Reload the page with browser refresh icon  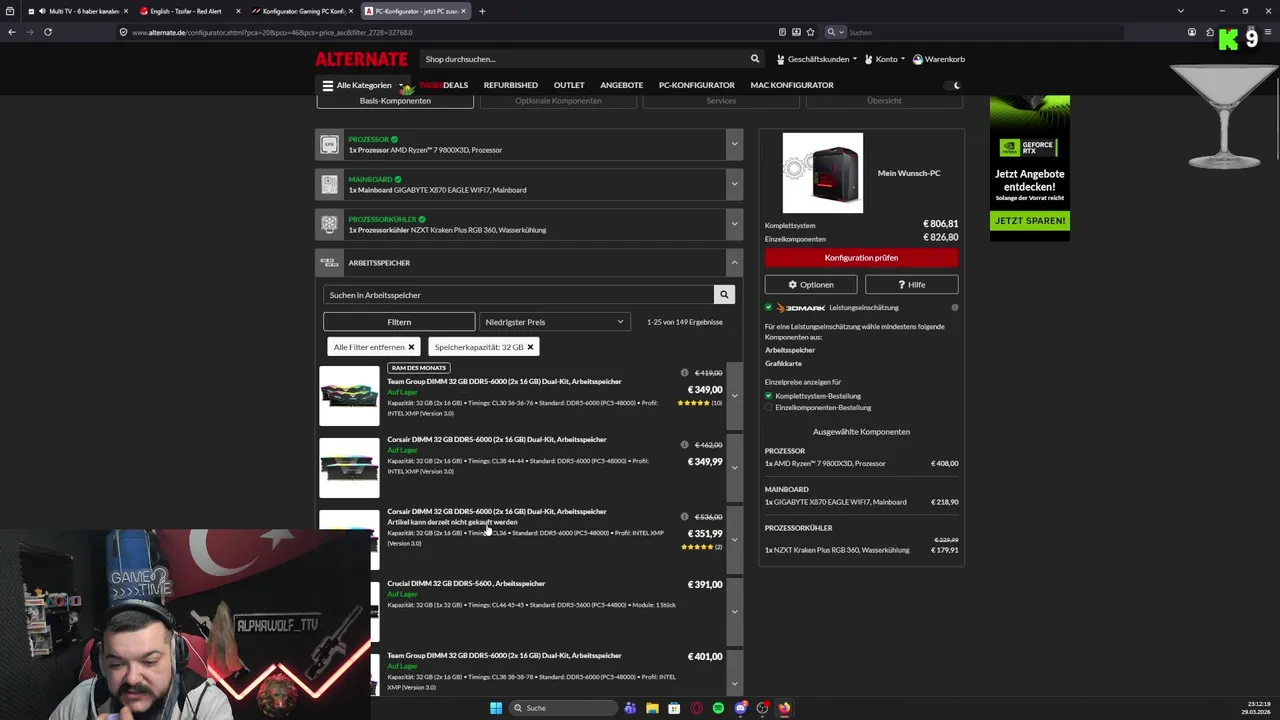click(47, 32)
